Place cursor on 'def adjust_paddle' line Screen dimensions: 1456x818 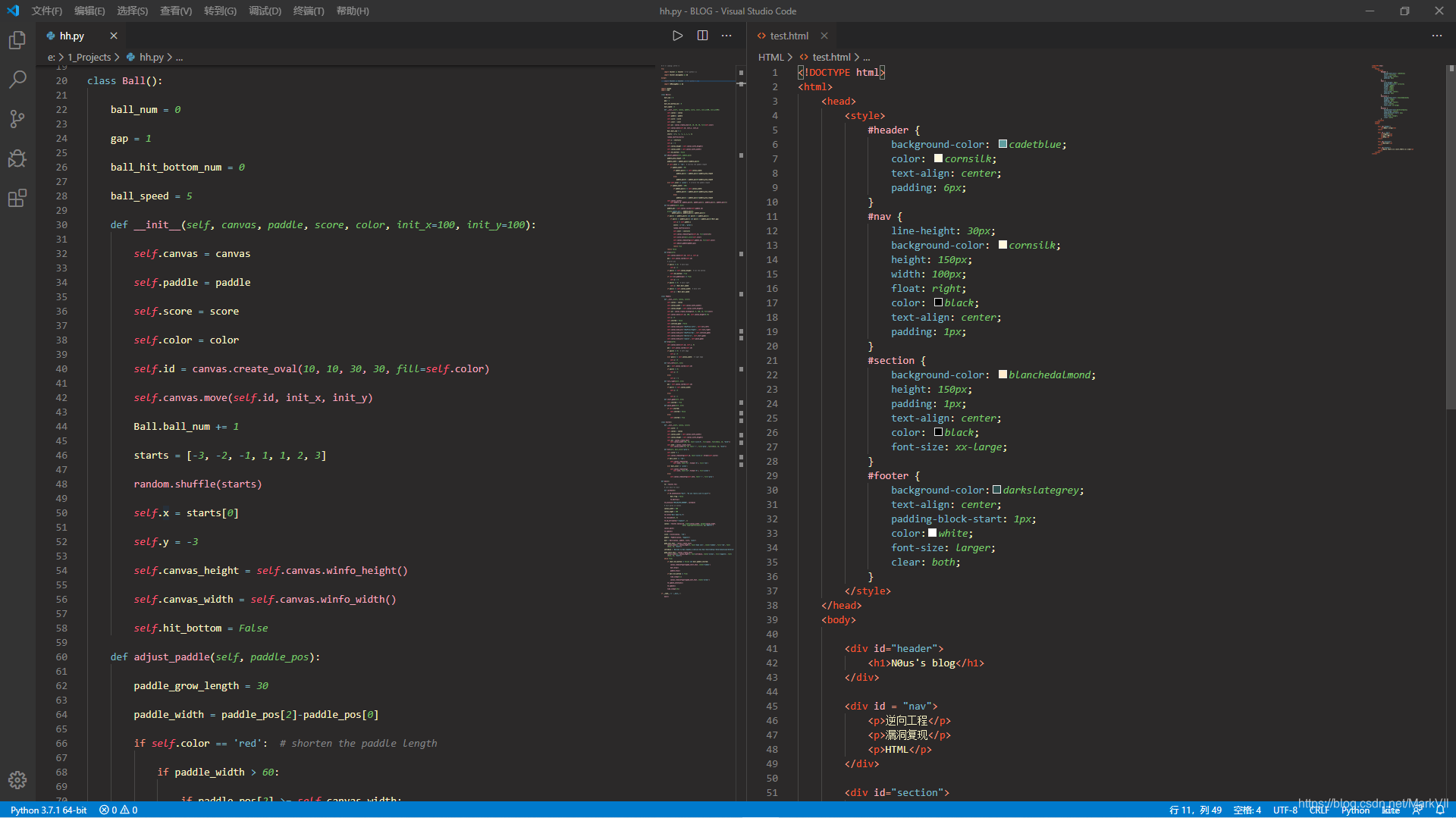pos(215,657)
